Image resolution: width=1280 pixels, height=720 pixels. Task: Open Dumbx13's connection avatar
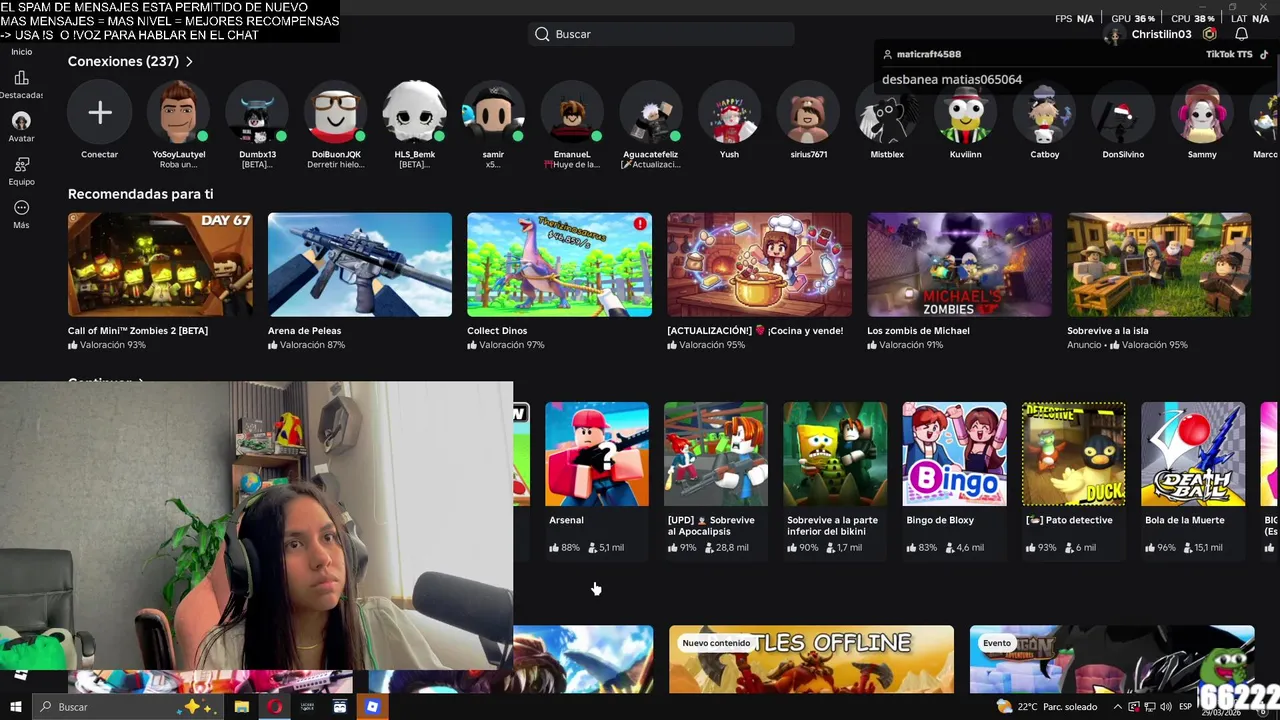[257, 113]
